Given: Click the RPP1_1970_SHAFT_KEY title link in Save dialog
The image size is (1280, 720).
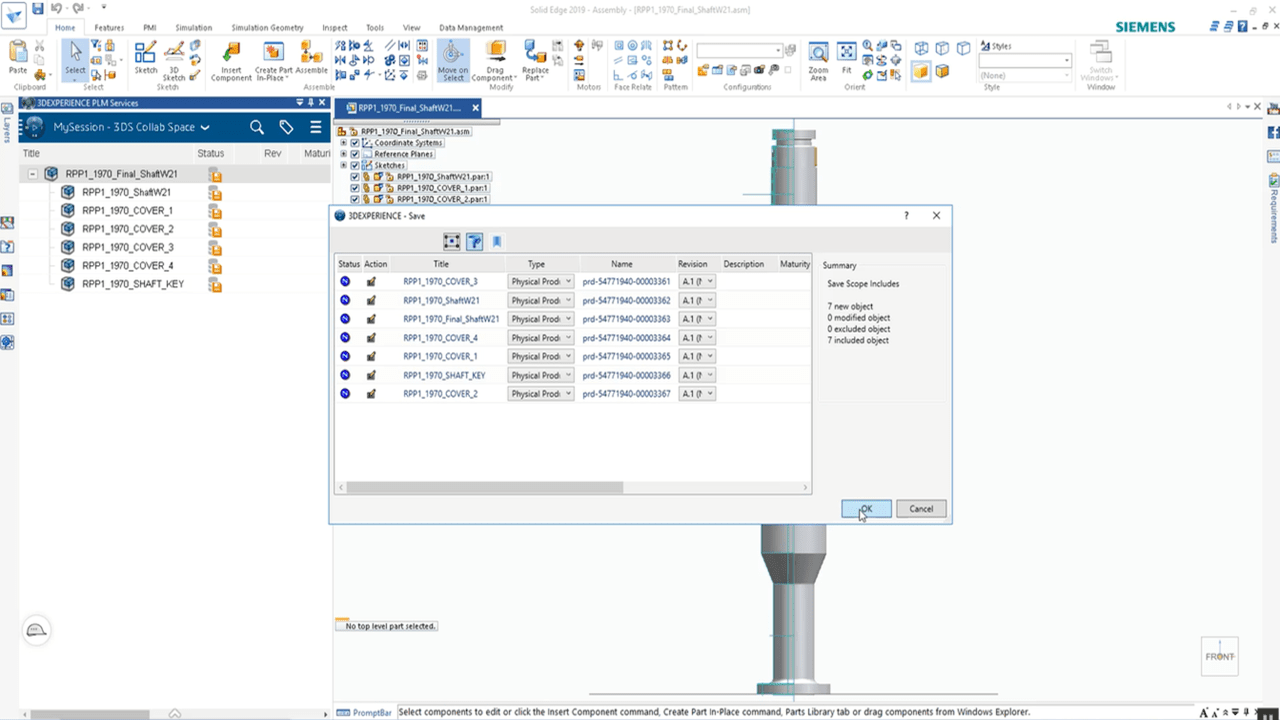Looking at the screenshot, I should (445, 375).
